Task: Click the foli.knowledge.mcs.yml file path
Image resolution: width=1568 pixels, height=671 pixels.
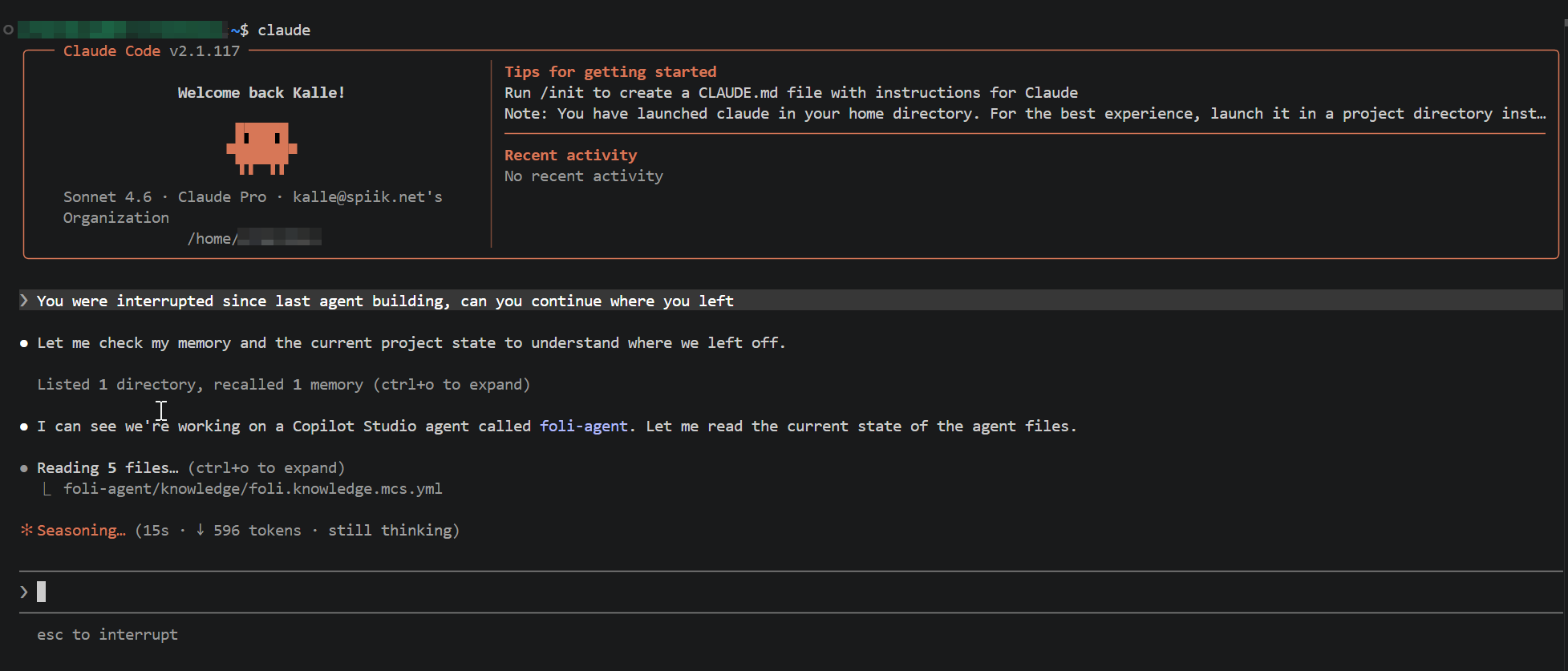Action: pos(253,489)
